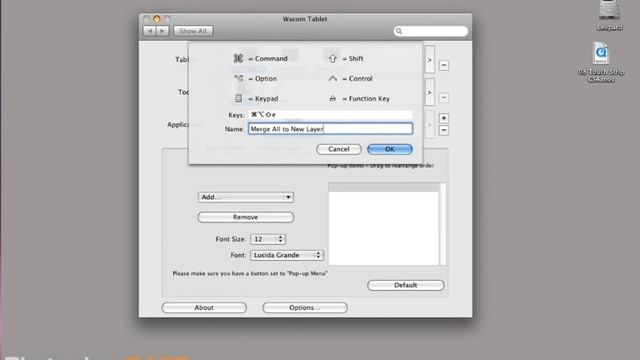Click Show All in toolbar
This screenshot has width=640, height=360.
[x=193, y=31]
